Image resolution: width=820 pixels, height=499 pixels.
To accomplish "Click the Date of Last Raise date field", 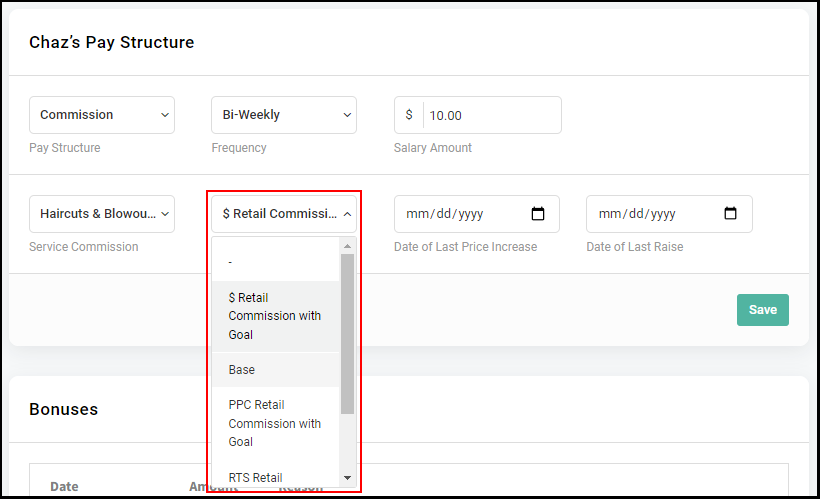I will pos(669,214).
